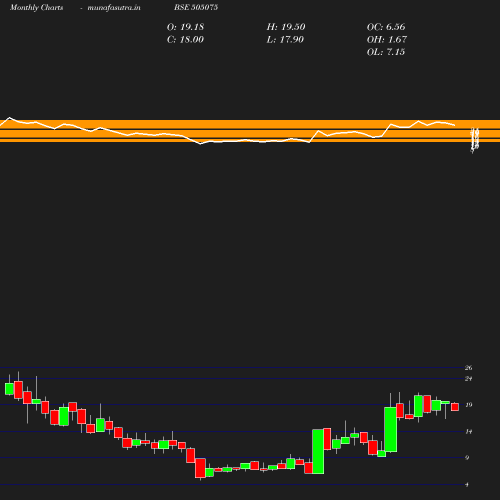Click the price axis label 19
This screenshot has width=500, height=500.
click(x=469, y=405)
